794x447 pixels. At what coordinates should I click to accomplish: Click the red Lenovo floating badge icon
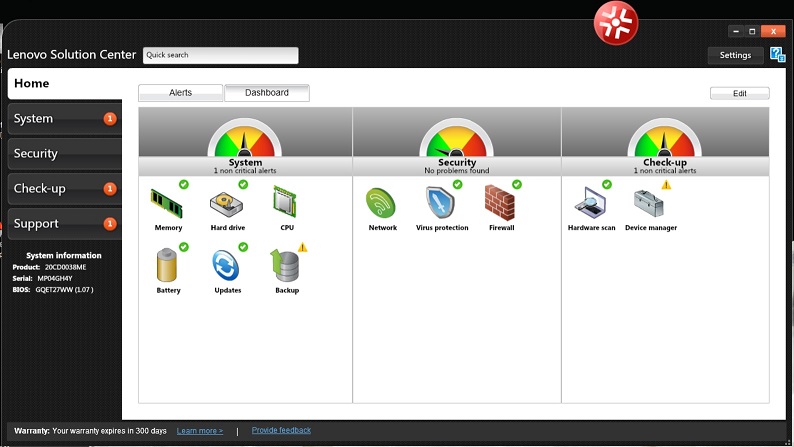[x=616, y=23]
